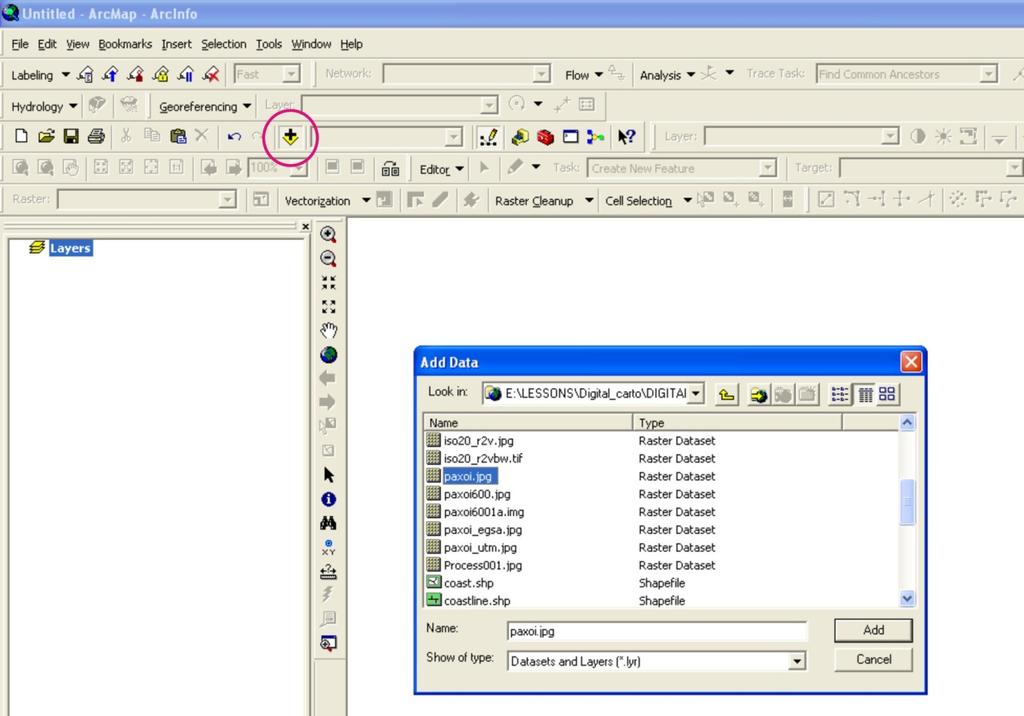
Task: Click the Name text field
Action: click(656, 631)
